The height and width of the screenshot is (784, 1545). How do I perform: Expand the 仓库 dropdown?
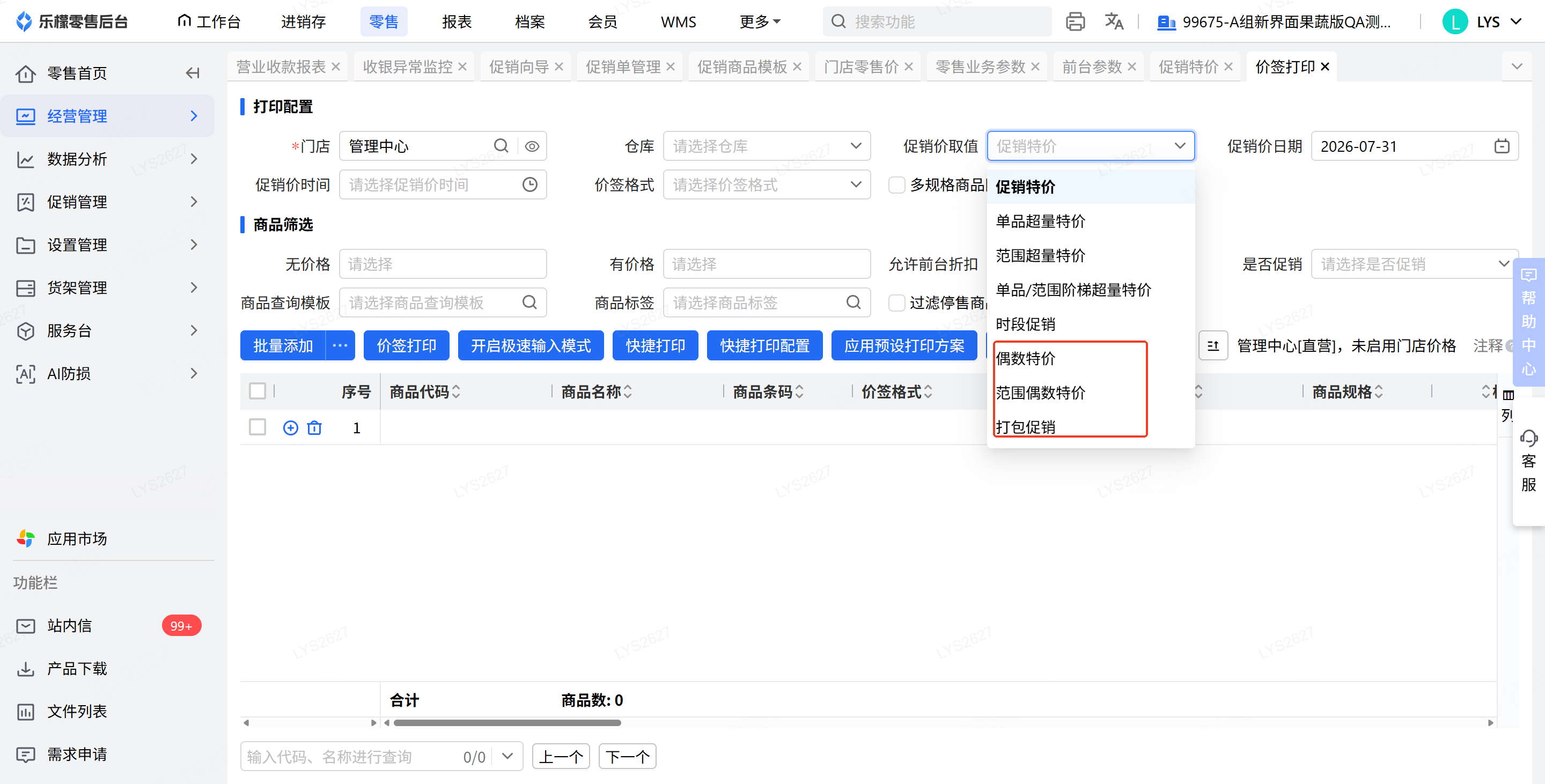(x=767, y=146)
